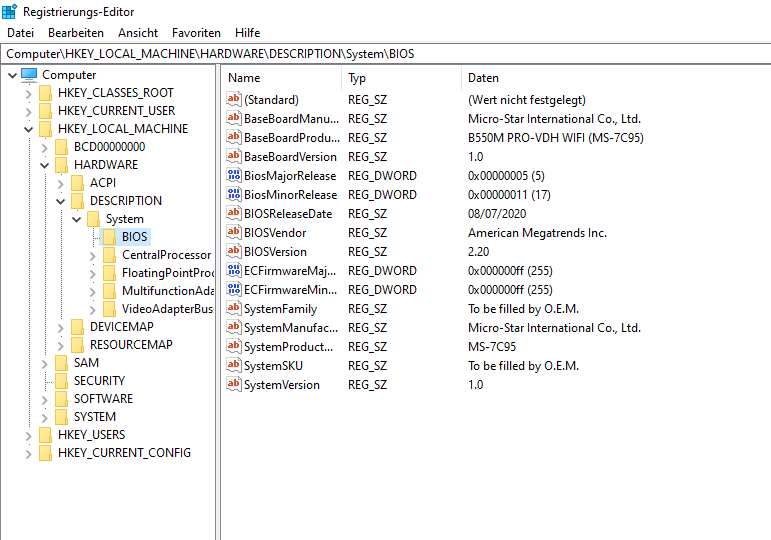Expand the DEVICEMAP key

point(60,328)
